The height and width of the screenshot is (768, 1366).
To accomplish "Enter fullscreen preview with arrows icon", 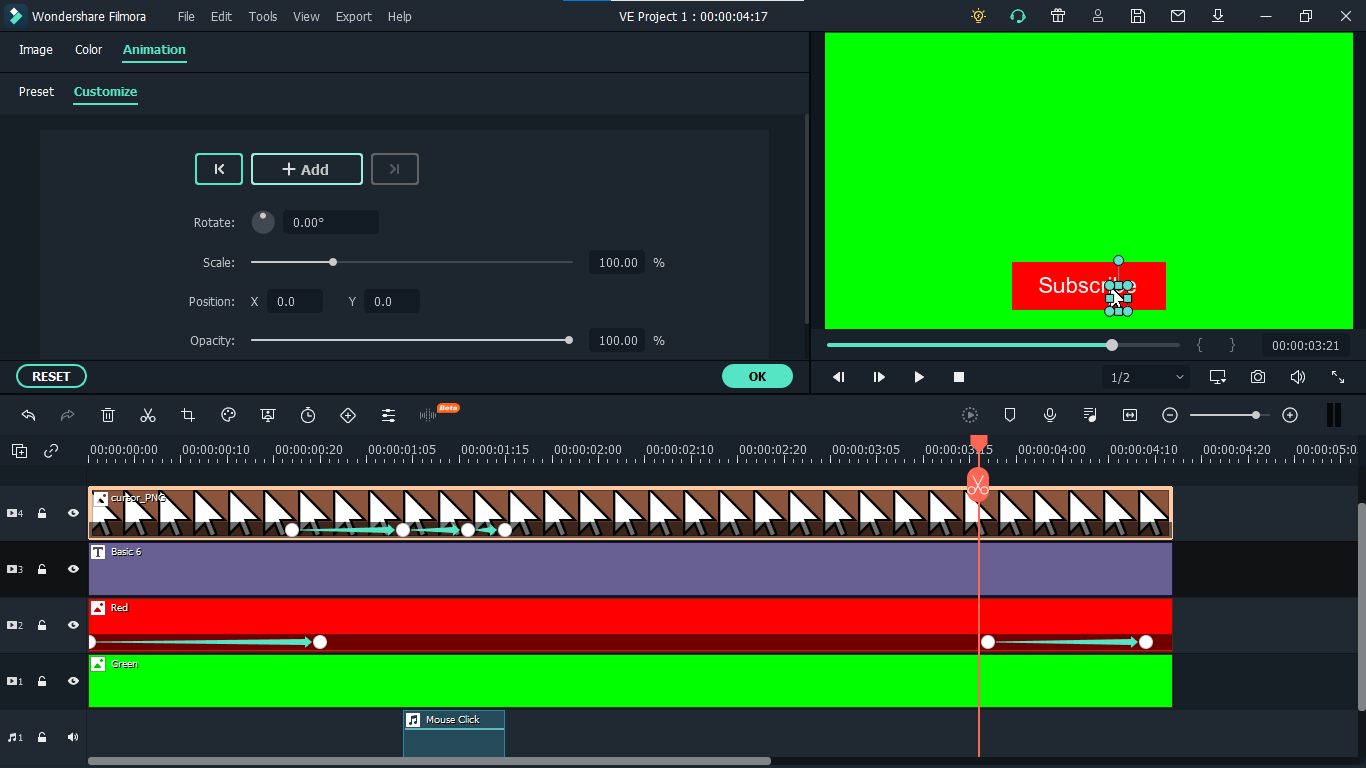I will [x=1338, y=377].
